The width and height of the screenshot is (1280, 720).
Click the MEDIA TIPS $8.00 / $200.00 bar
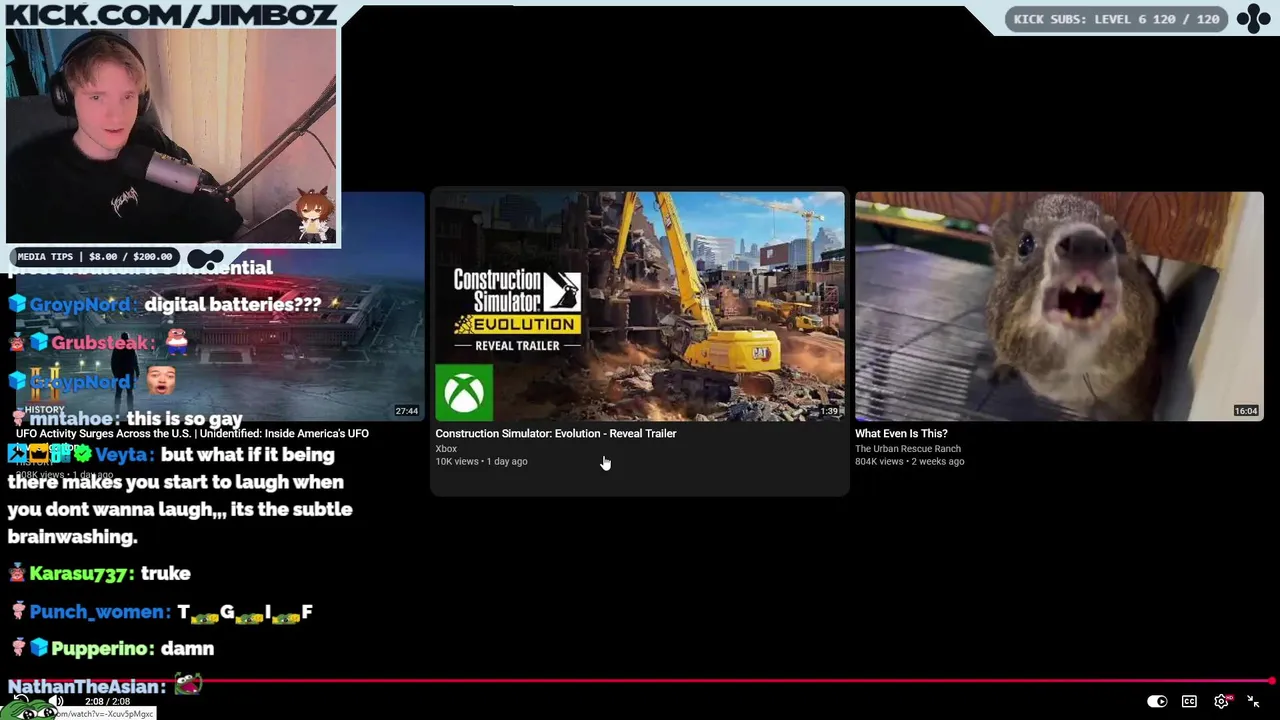coord(95,257)
